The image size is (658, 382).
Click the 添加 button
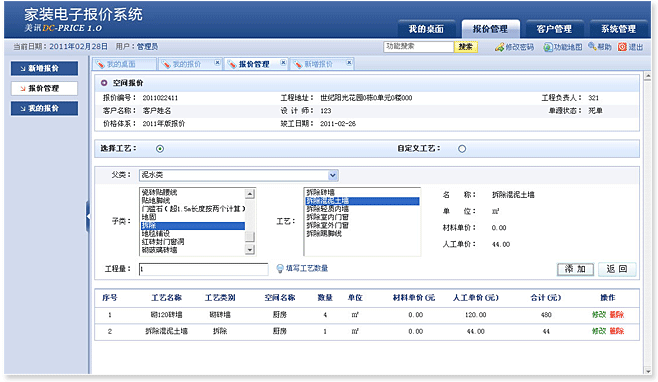pos(575,269)
